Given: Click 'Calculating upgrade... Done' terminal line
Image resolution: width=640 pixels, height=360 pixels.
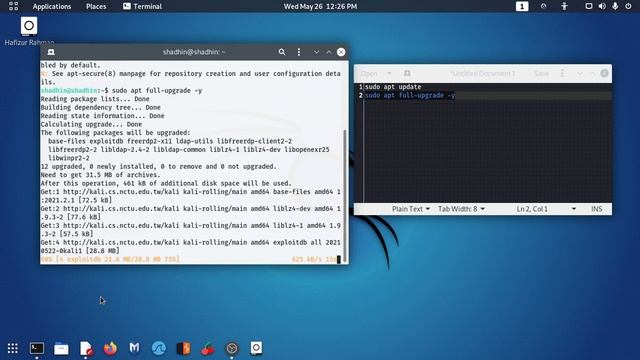Looking at the screenshot, I should (91, 124).
